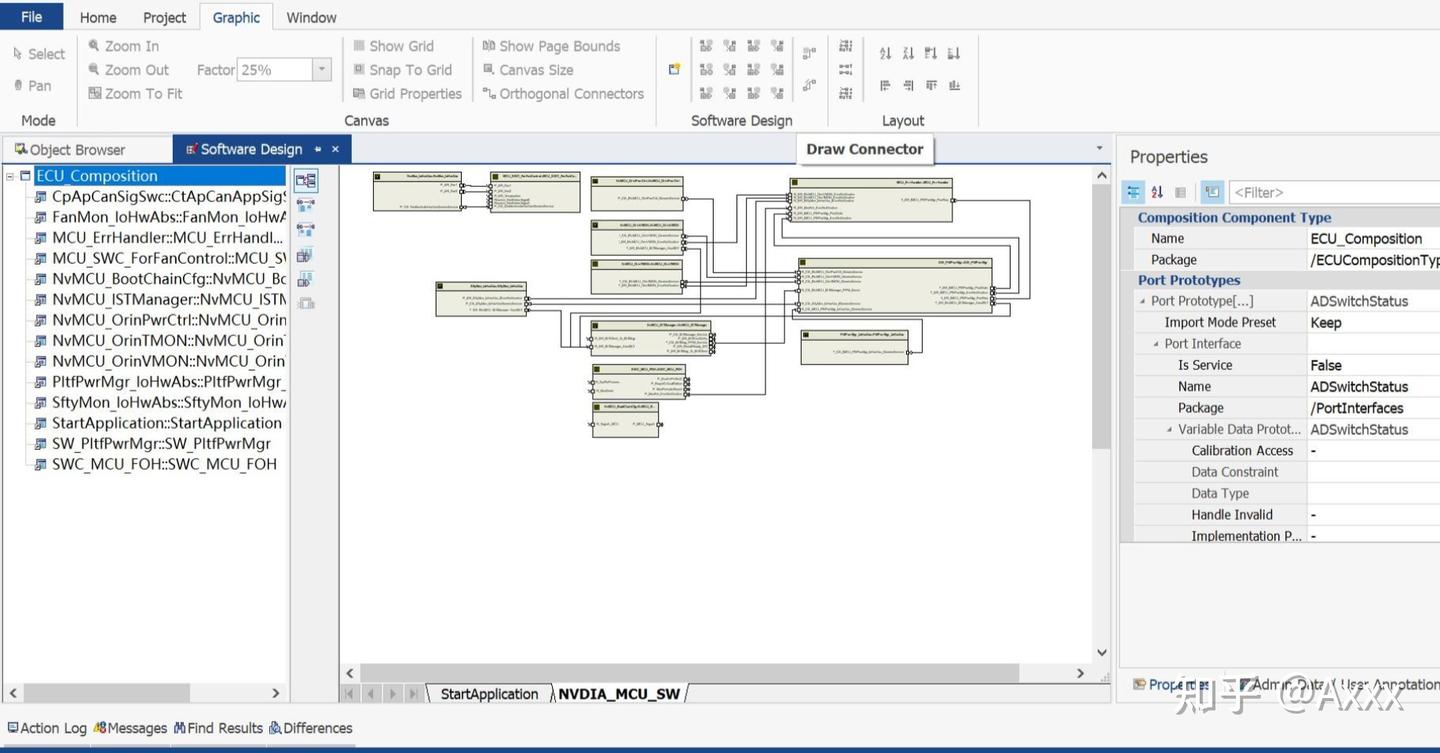Toggle Show Page Bounds
This screenshot has height=753, width=1440.
(551, 46)
